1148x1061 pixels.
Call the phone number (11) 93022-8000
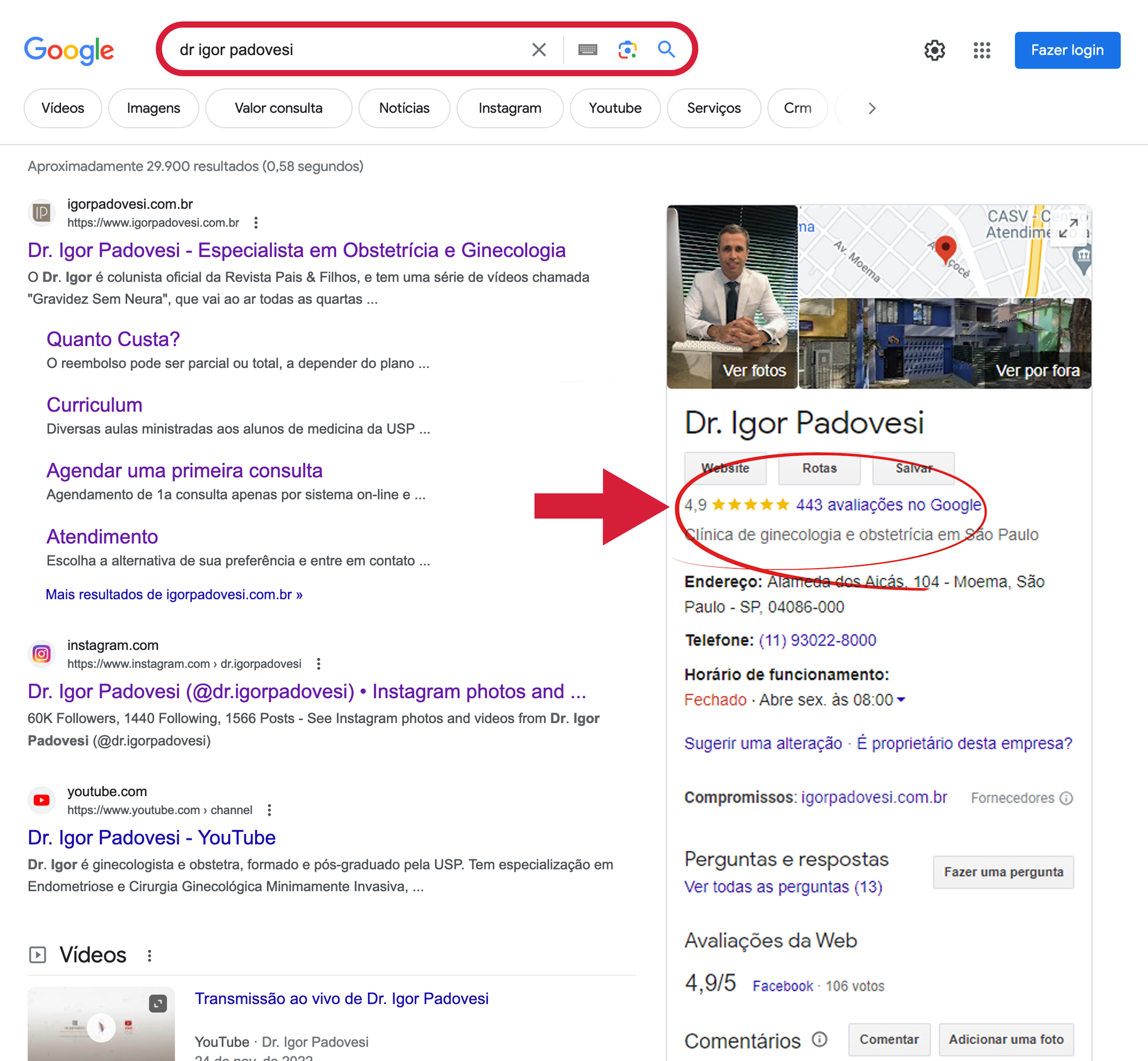[x=817, y=640]
